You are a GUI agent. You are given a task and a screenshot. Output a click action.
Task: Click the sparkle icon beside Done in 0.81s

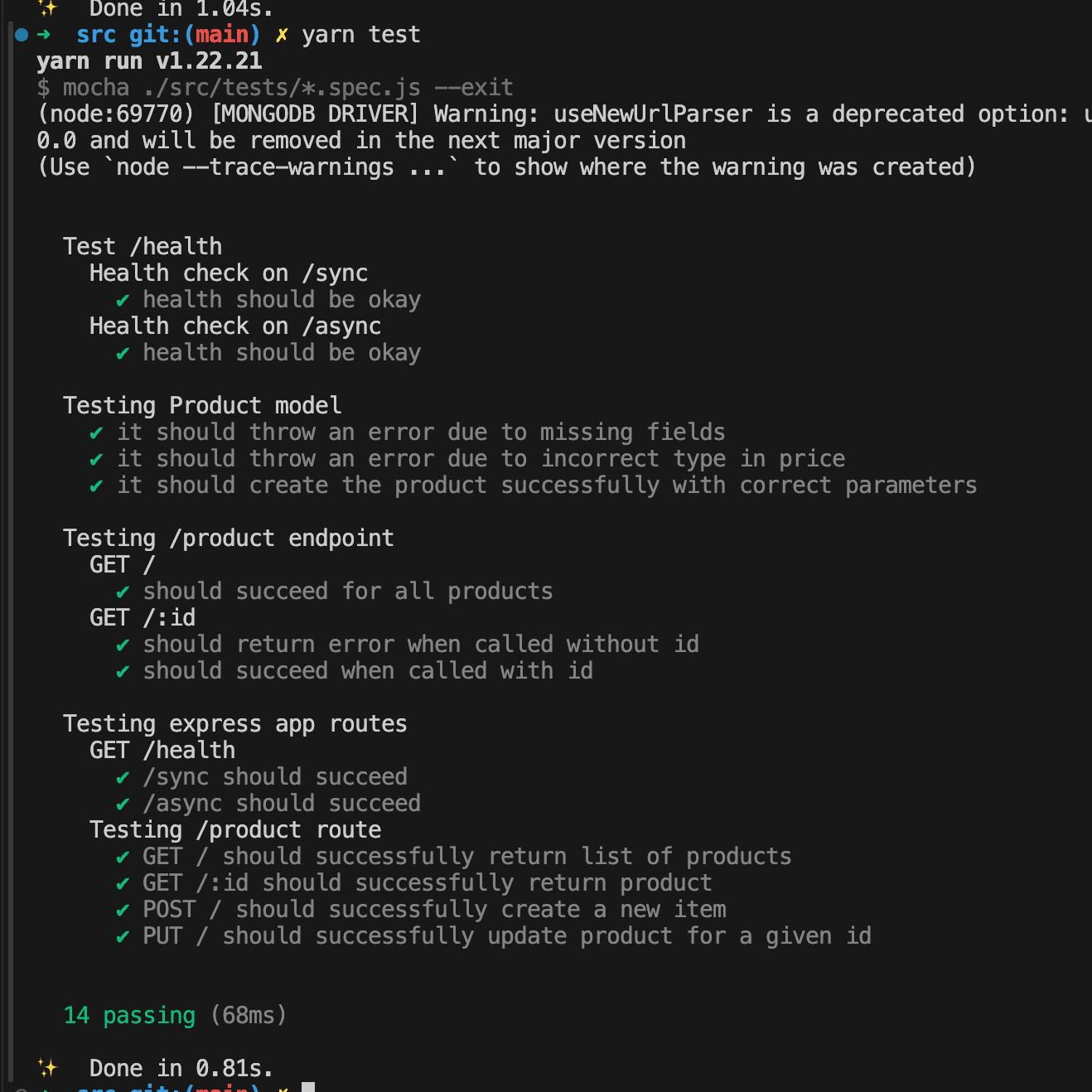click(x=47, y=1067)
